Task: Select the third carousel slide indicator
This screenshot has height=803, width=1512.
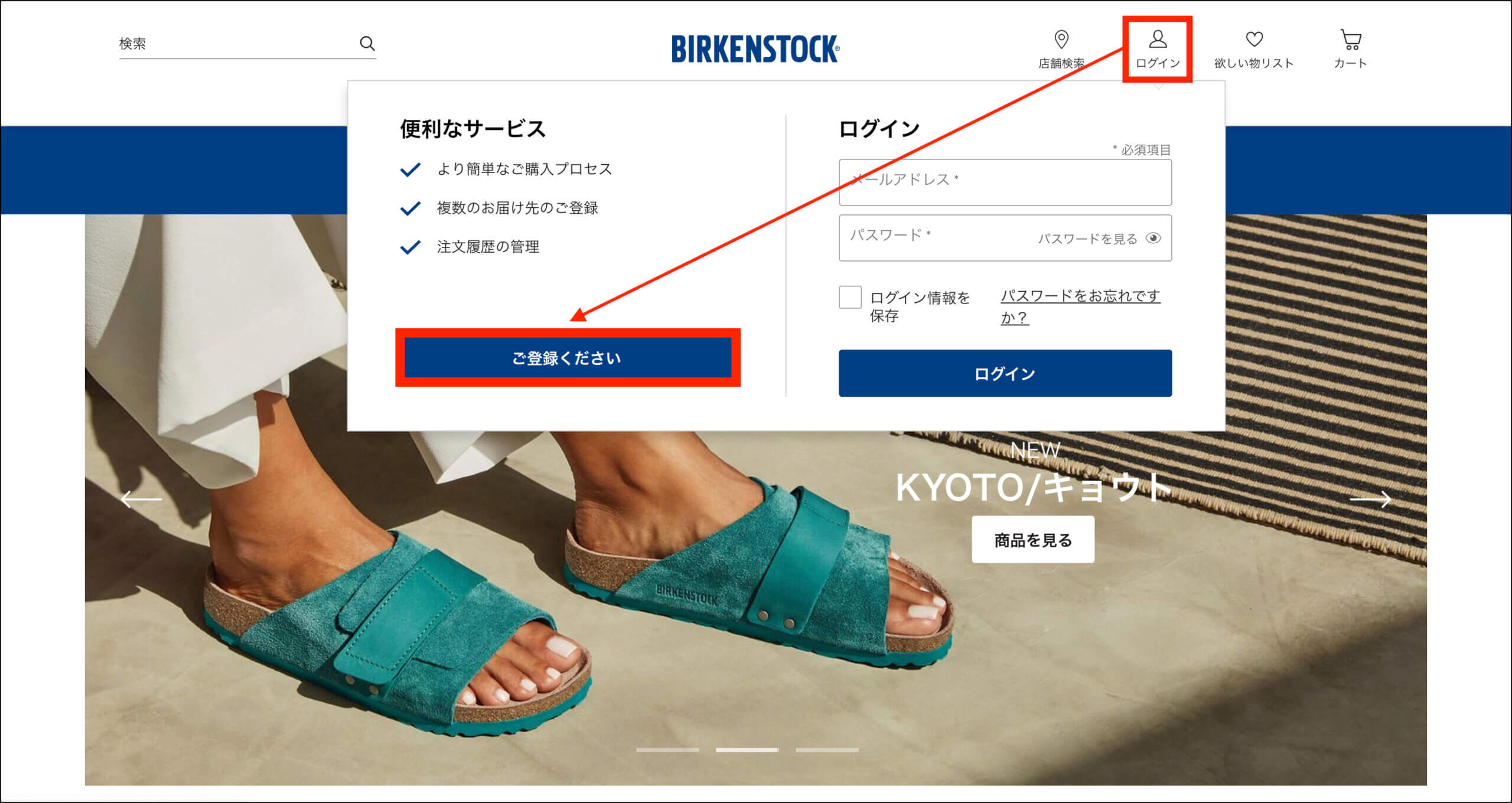Action: (827, 750)
